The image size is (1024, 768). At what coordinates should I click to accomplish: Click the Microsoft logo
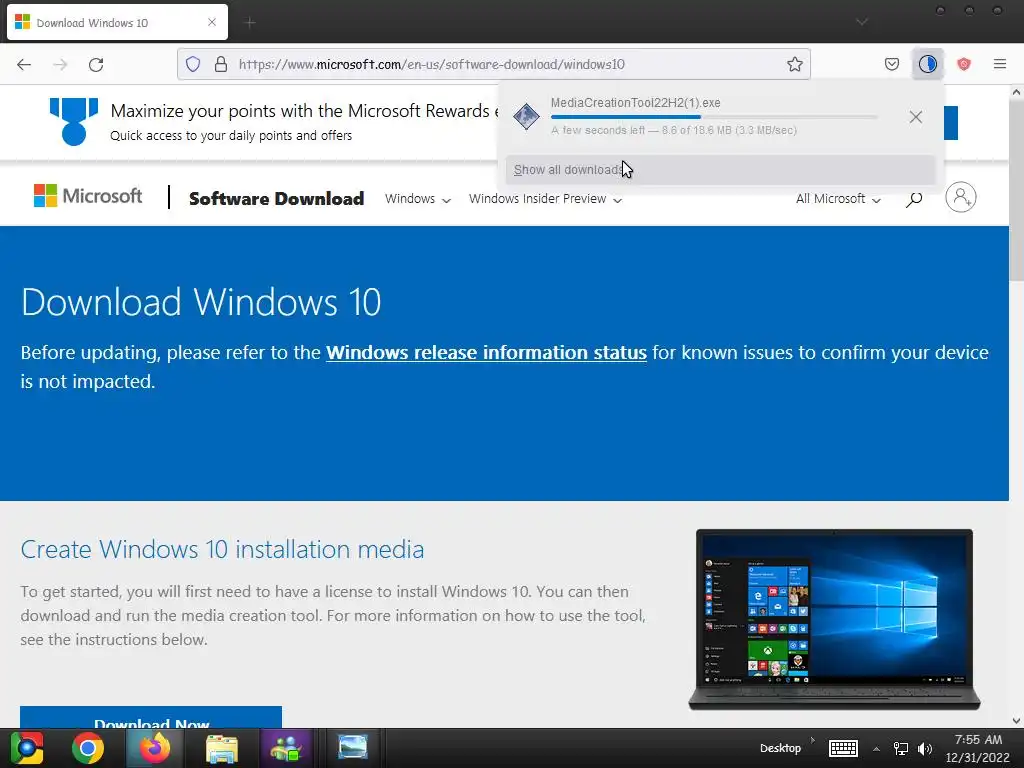click(x=88, y=196)
